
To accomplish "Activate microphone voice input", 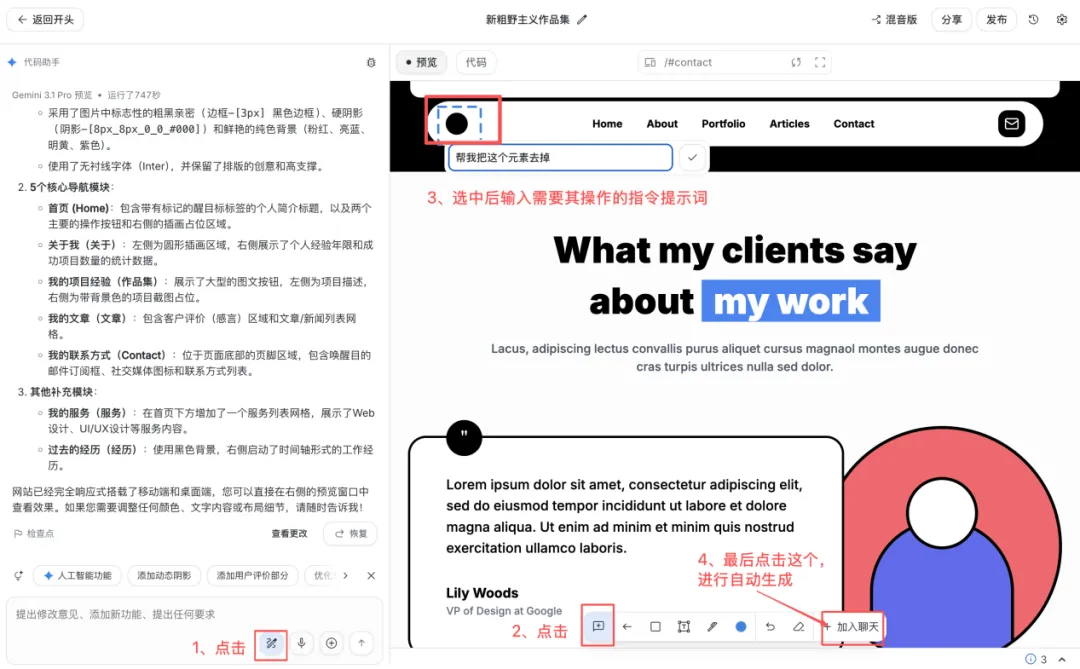I will click(x=301, y=644).
